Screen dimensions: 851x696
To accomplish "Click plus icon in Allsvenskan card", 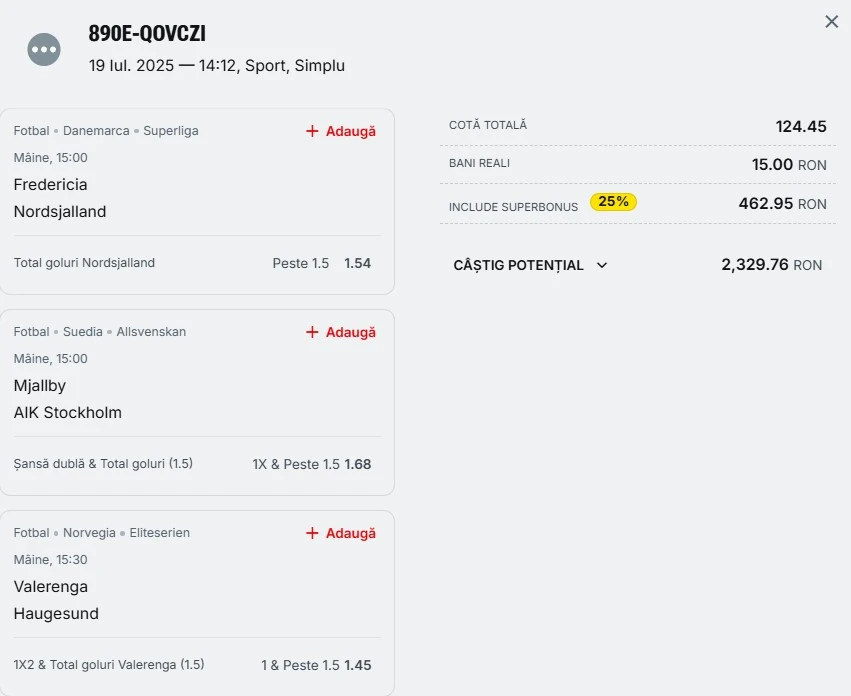I will click(x=312, y=332).
